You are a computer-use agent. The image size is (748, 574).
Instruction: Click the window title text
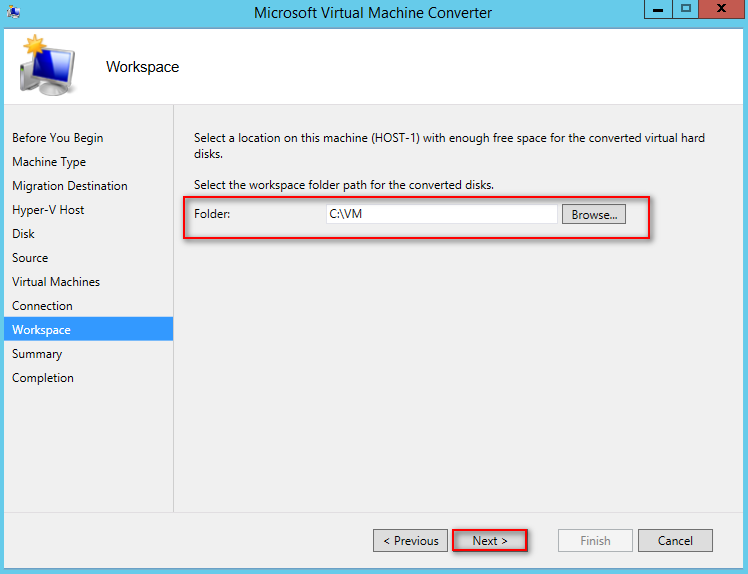tap(373, 12)
